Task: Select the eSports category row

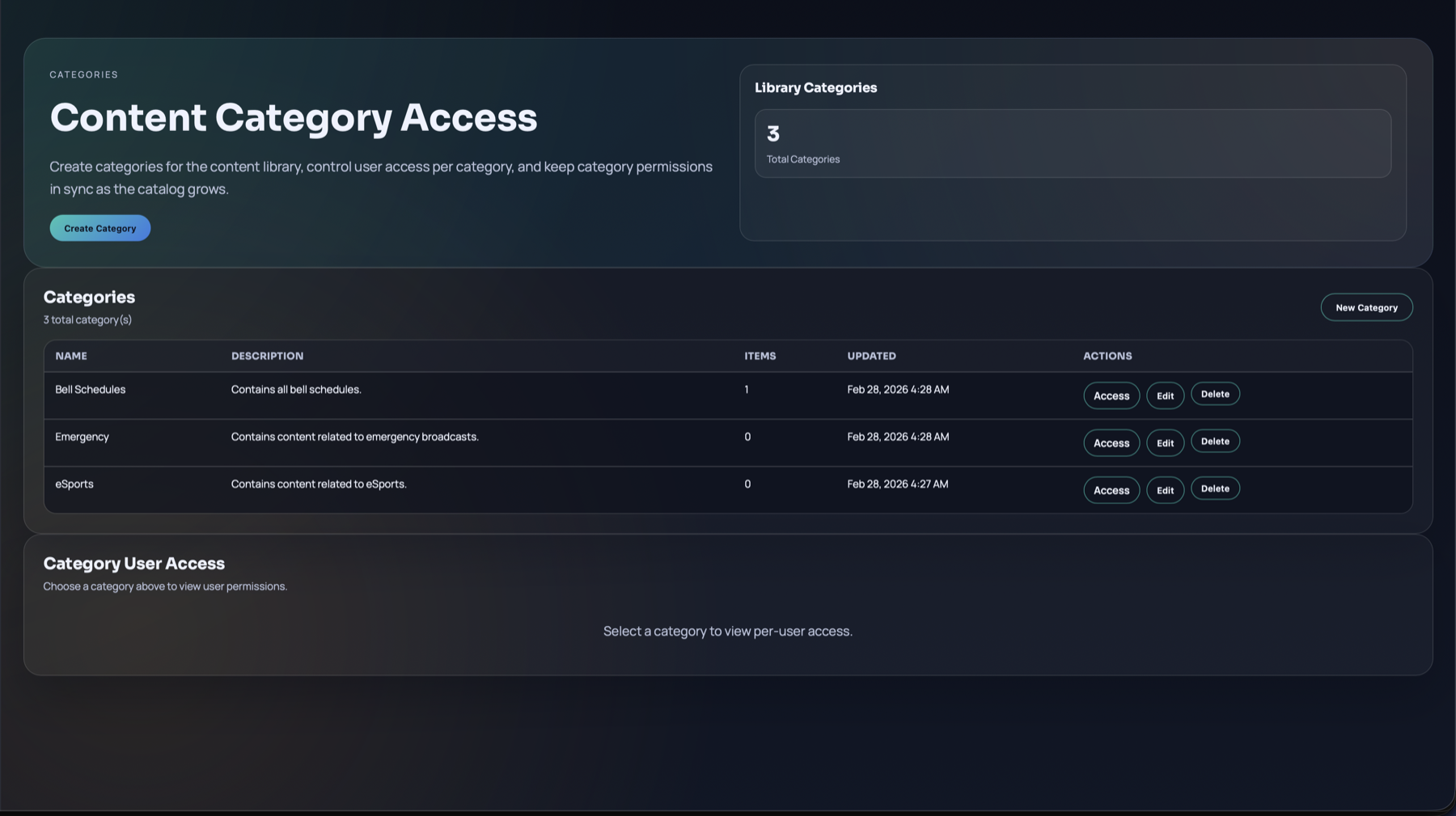Action: point(74,484)
